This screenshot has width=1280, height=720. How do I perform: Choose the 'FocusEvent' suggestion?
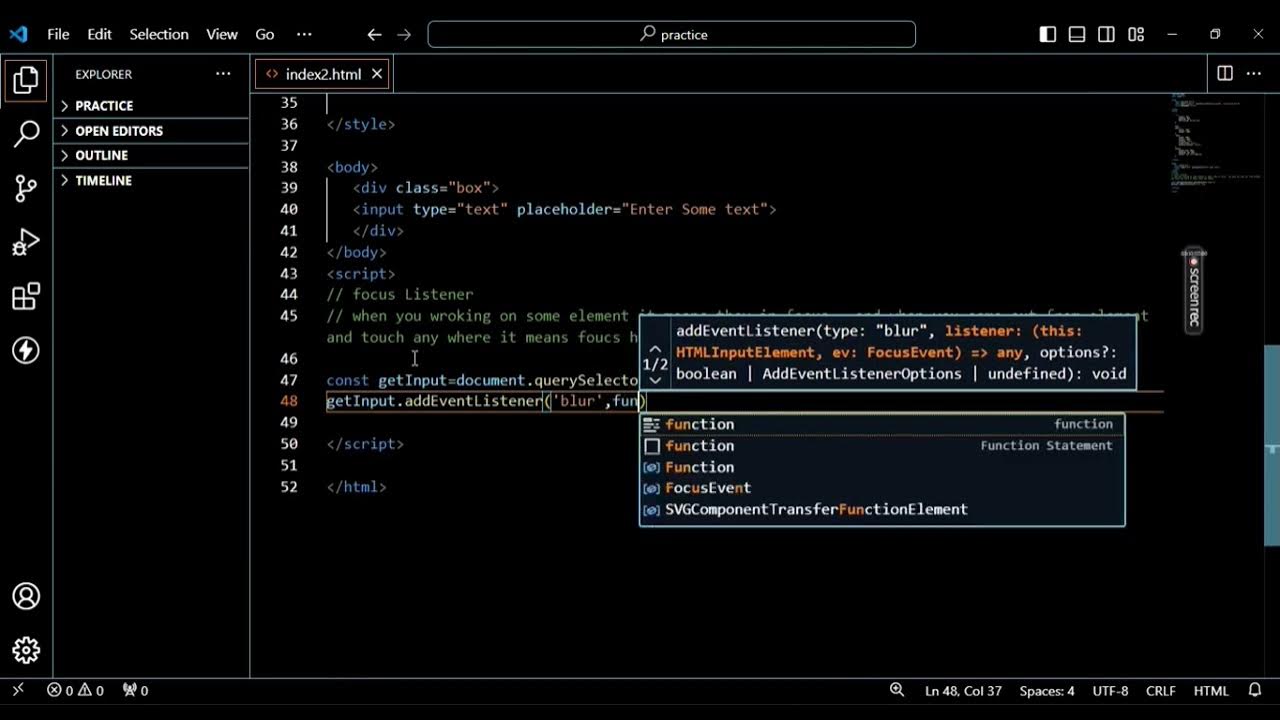pos(881,488)
